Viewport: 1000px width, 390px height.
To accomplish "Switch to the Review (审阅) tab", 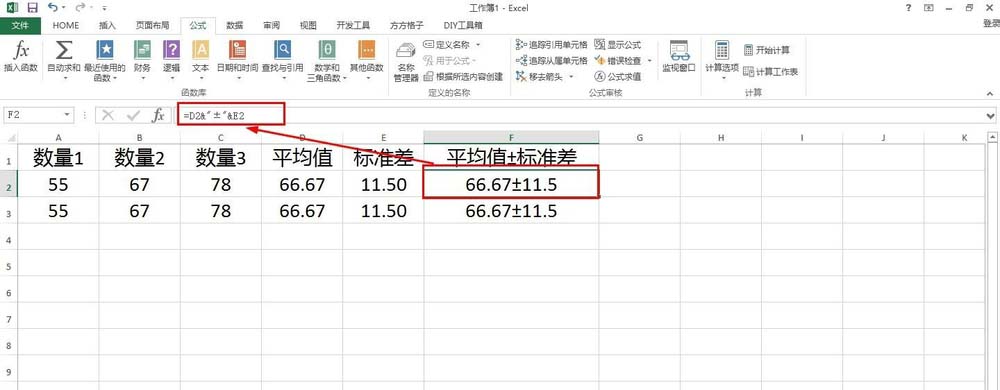I will [272, 25].
